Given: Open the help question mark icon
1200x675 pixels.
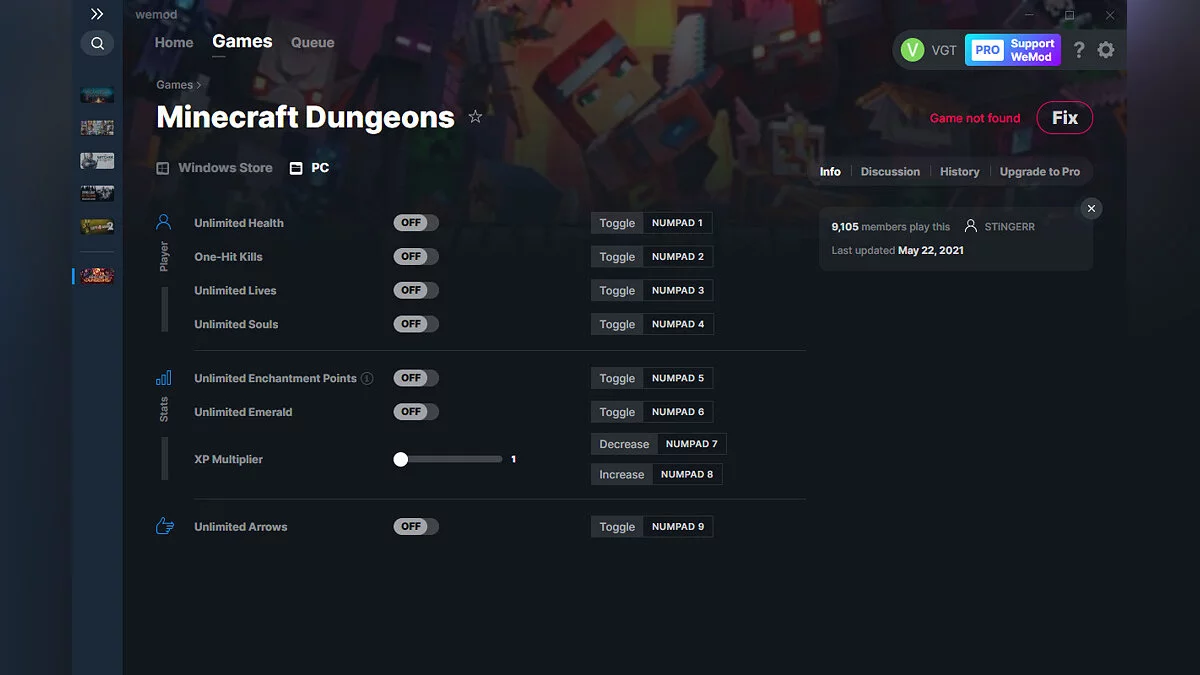Looking at the screenshot, I should pos(1079,50).
